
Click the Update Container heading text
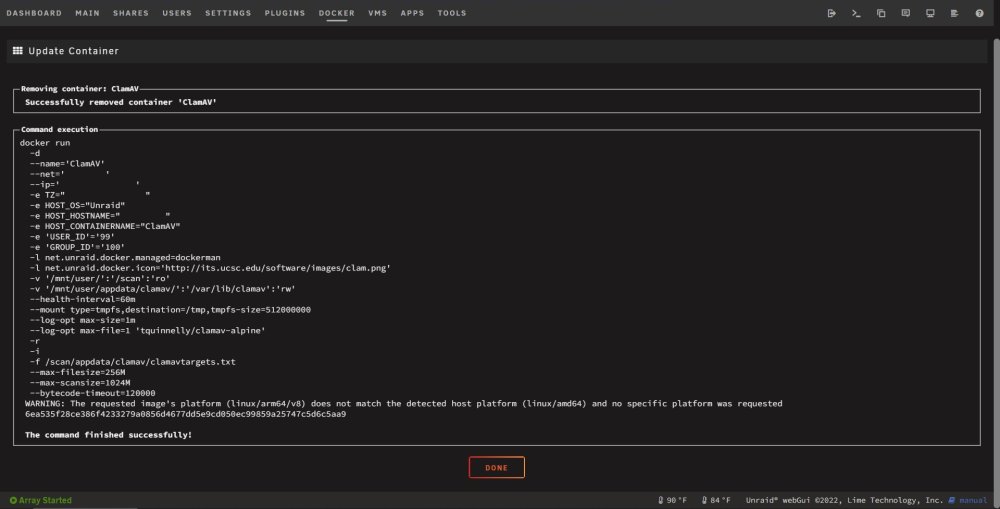tap(73, 51)
